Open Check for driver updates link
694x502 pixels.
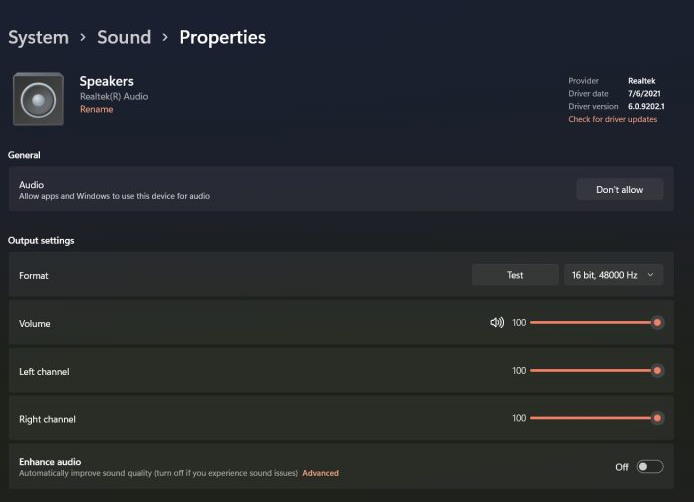point(612,119)
